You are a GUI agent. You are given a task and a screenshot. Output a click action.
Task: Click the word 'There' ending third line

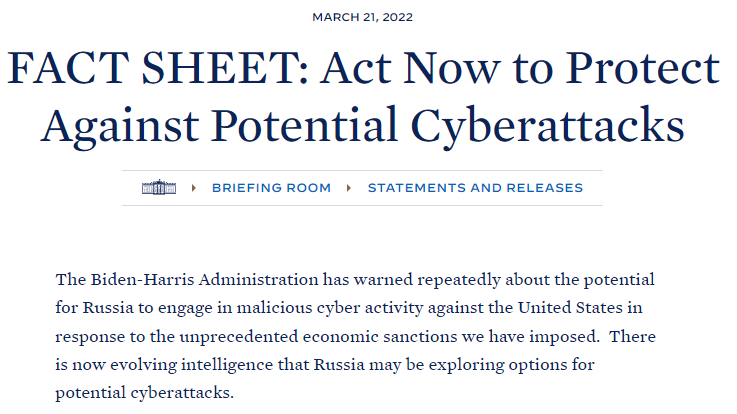pos(633,336)
